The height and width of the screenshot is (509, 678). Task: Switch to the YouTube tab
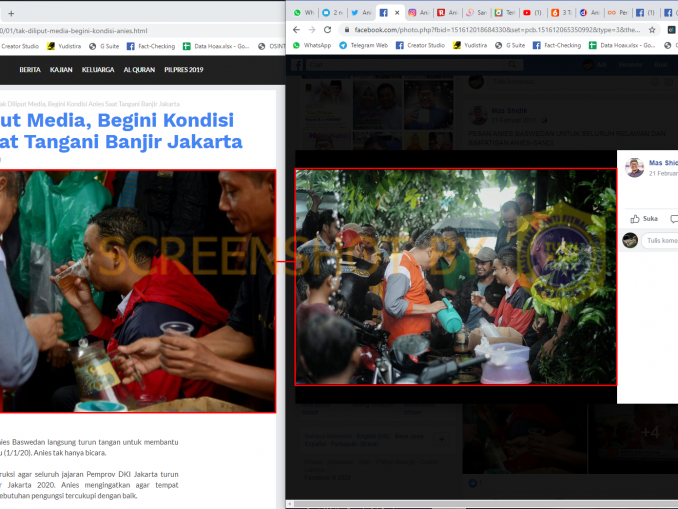coord(533,13)
